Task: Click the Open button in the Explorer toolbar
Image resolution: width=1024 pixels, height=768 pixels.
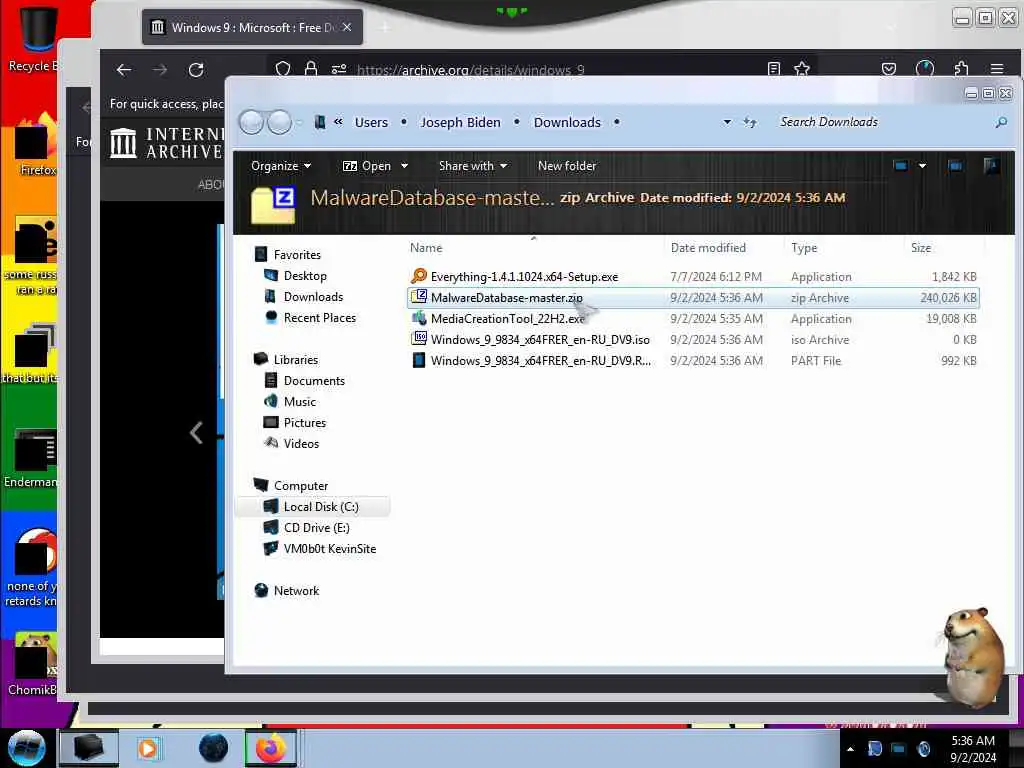Action: pos(366,166)
